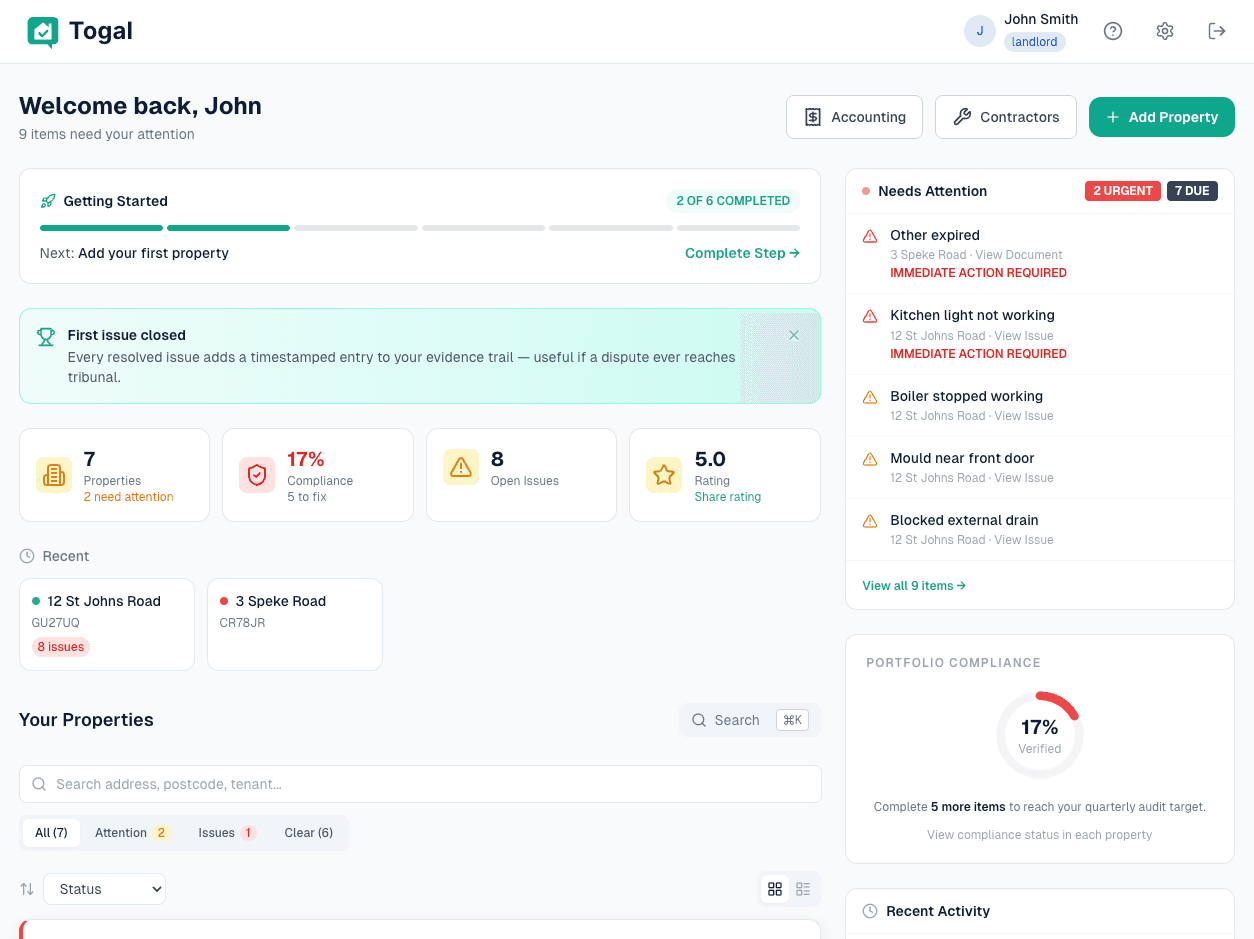Open the help question mark icon

pos(1113,31)
